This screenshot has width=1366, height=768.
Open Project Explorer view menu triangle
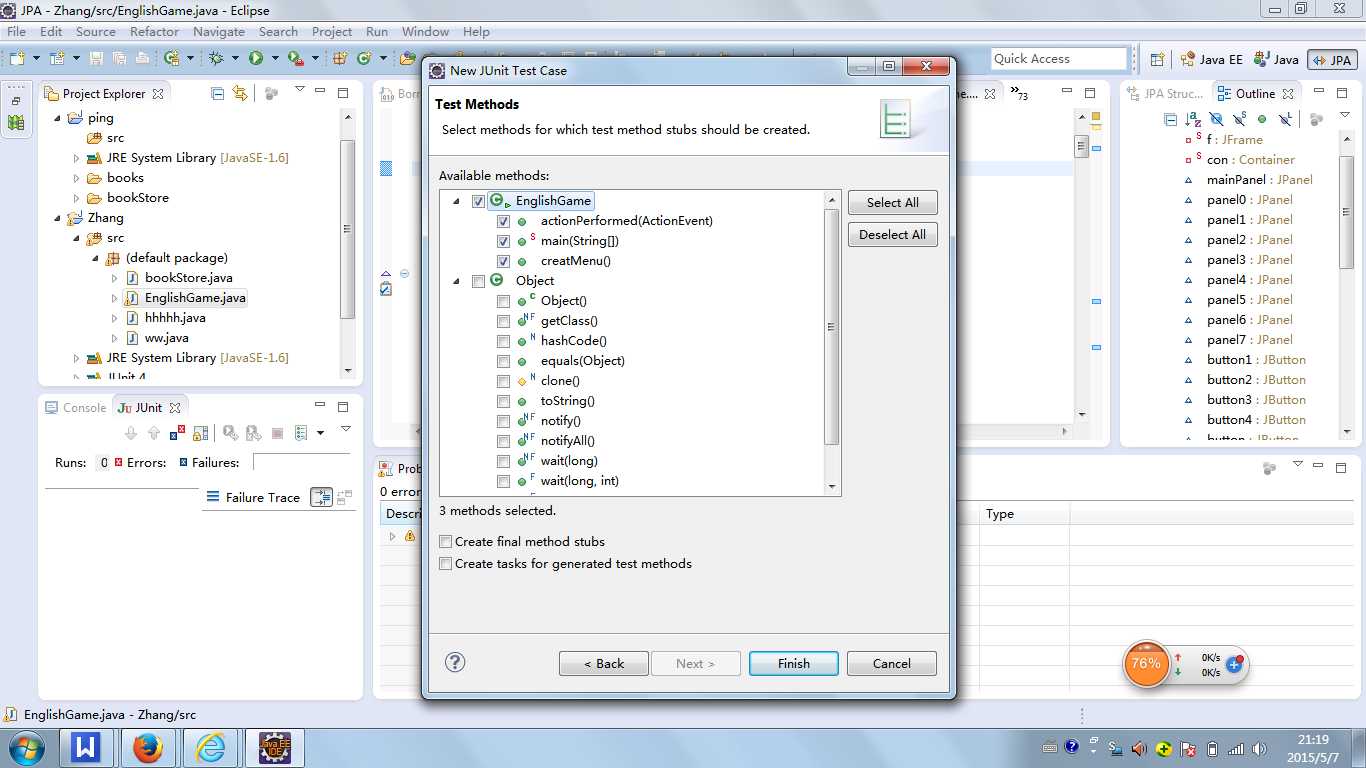(299, 90)
